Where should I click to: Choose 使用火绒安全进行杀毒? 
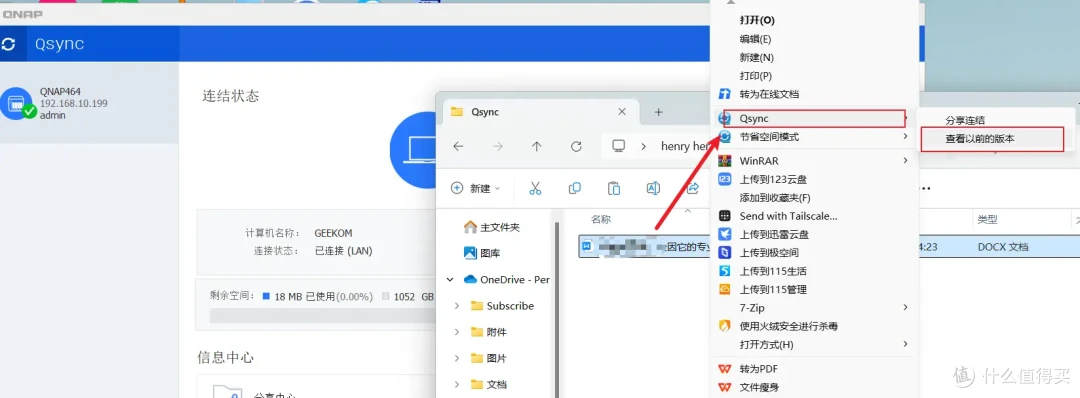coord(816,326)
